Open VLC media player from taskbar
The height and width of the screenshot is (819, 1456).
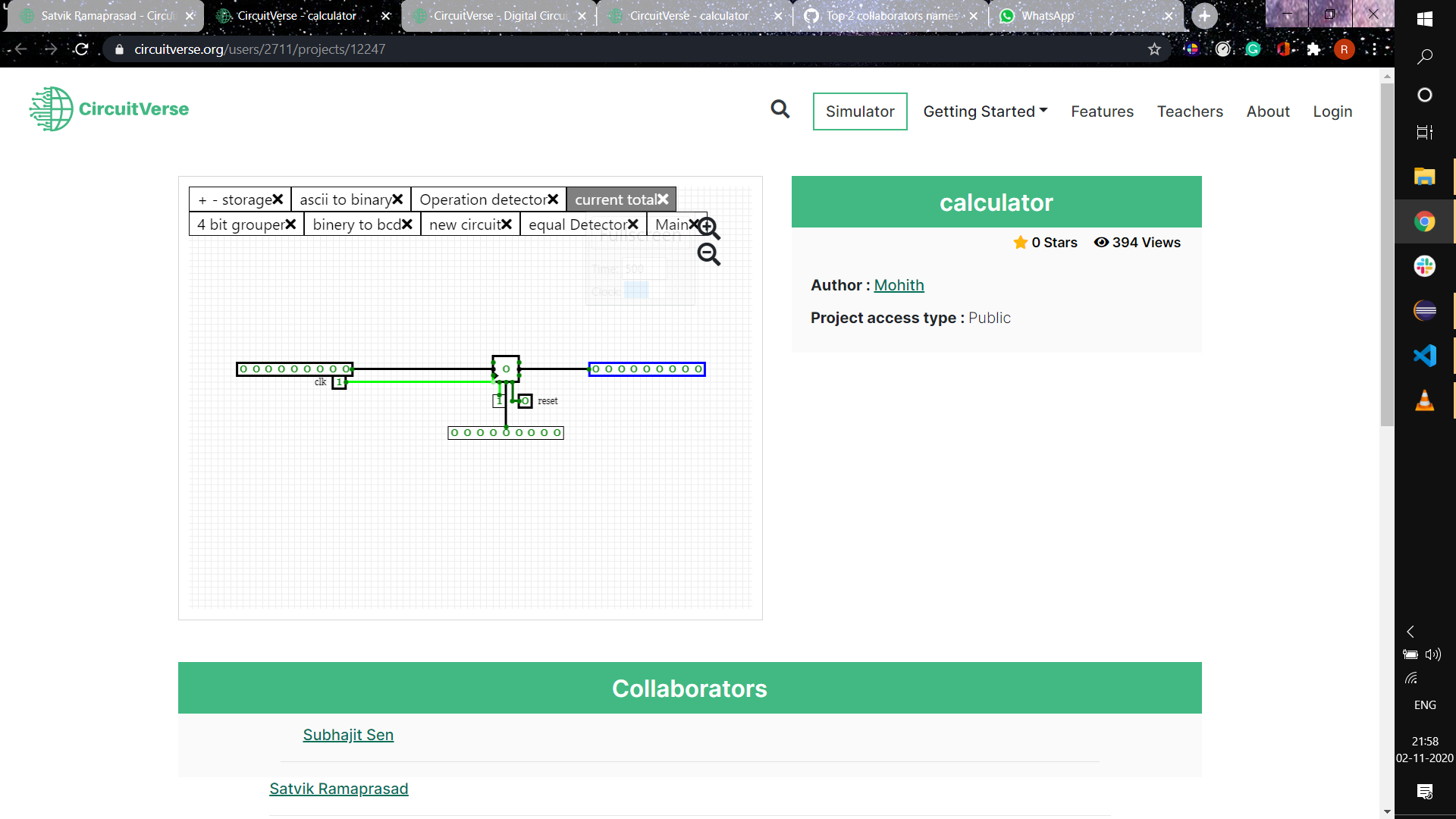[x=1424, y=400]
